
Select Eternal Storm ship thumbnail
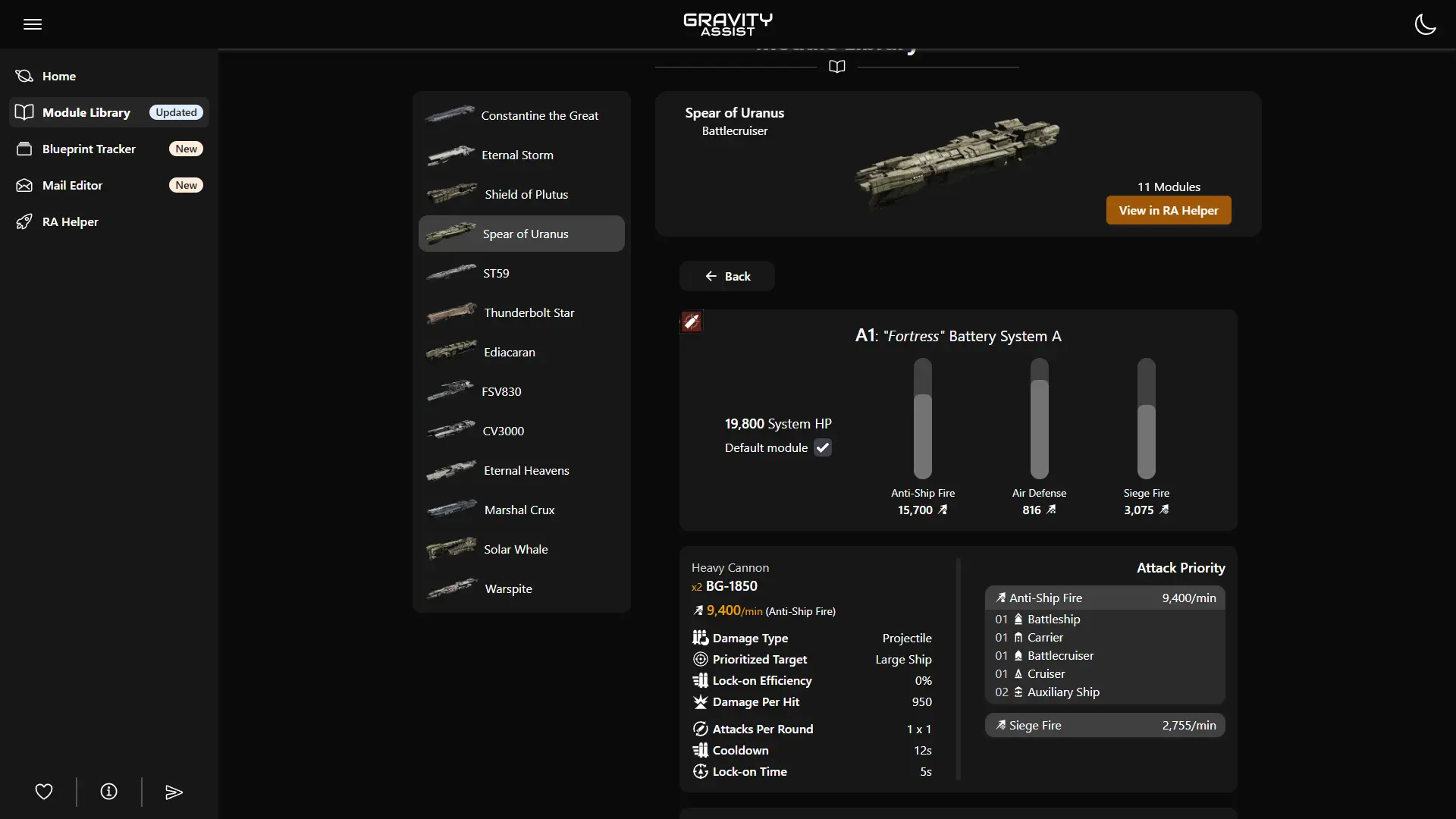451,155
